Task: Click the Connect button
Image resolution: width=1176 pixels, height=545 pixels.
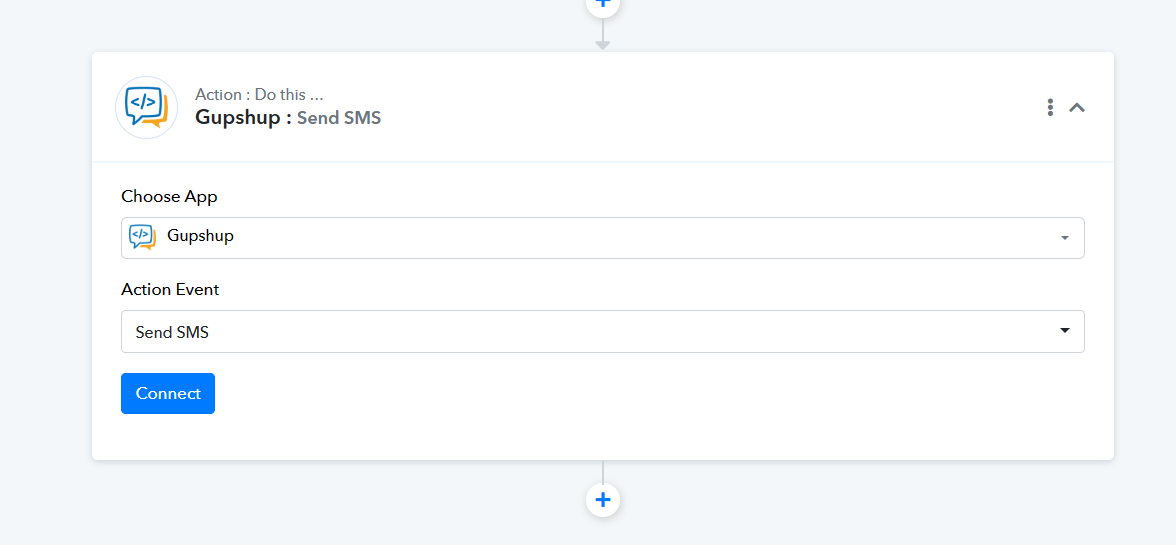Action: [x=168, y=394]
